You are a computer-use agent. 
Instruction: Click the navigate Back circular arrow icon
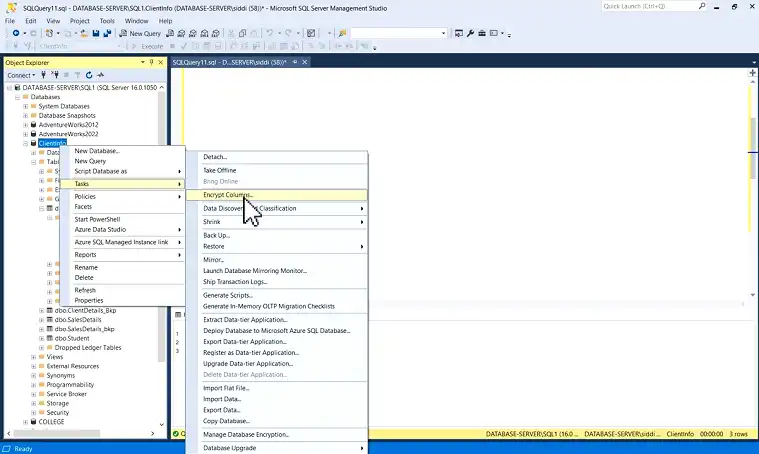point(16,33)
